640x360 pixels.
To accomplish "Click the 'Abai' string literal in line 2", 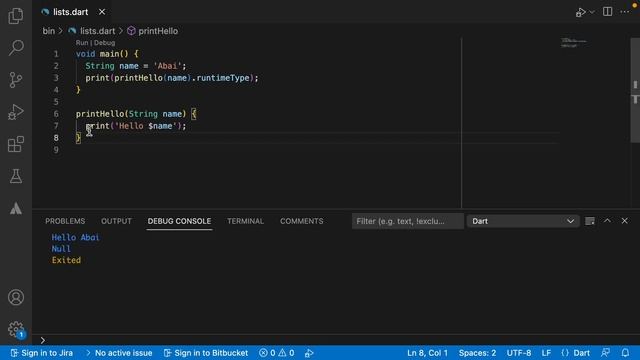I will 167,66.
